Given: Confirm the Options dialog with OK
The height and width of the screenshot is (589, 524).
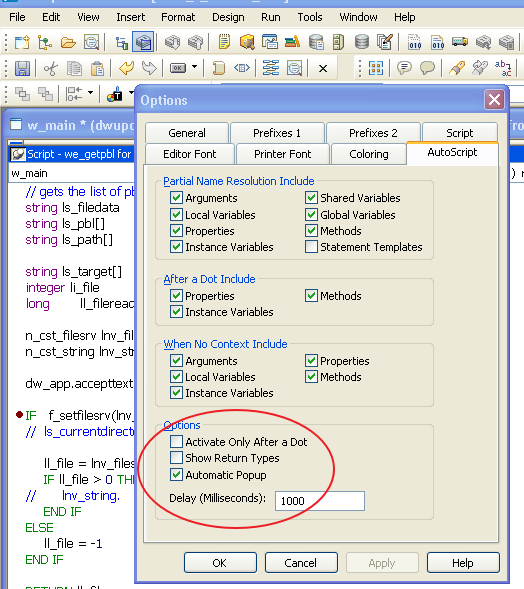Looking at the screenshot, I should (220, 563).
